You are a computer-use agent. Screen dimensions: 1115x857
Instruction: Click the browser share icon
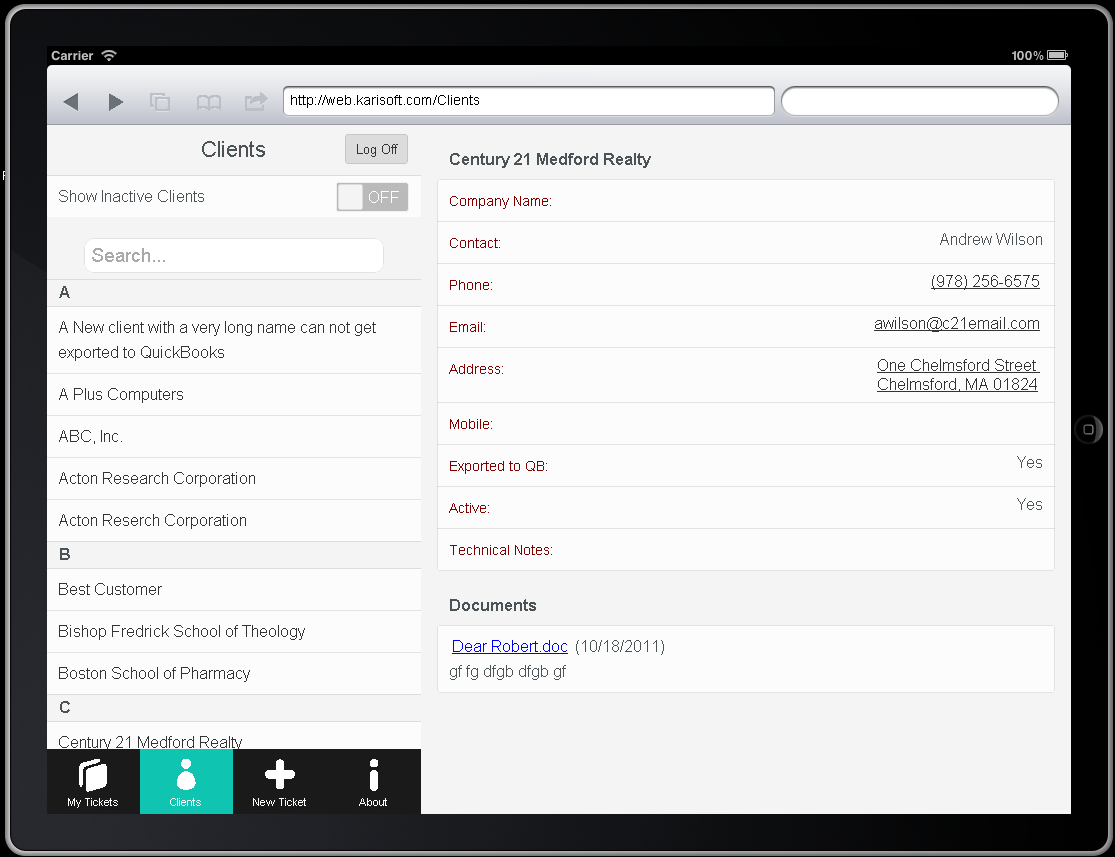[x=255, y=101]
